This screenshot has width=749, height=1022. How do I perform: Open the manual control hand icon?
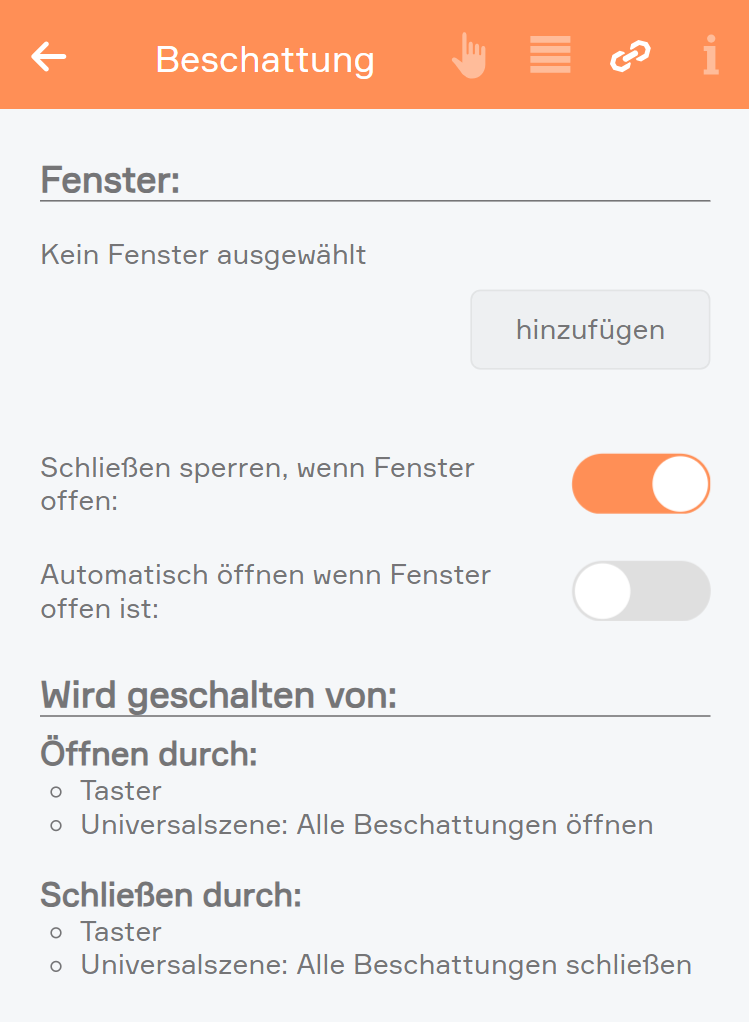[x=469, y=55]
